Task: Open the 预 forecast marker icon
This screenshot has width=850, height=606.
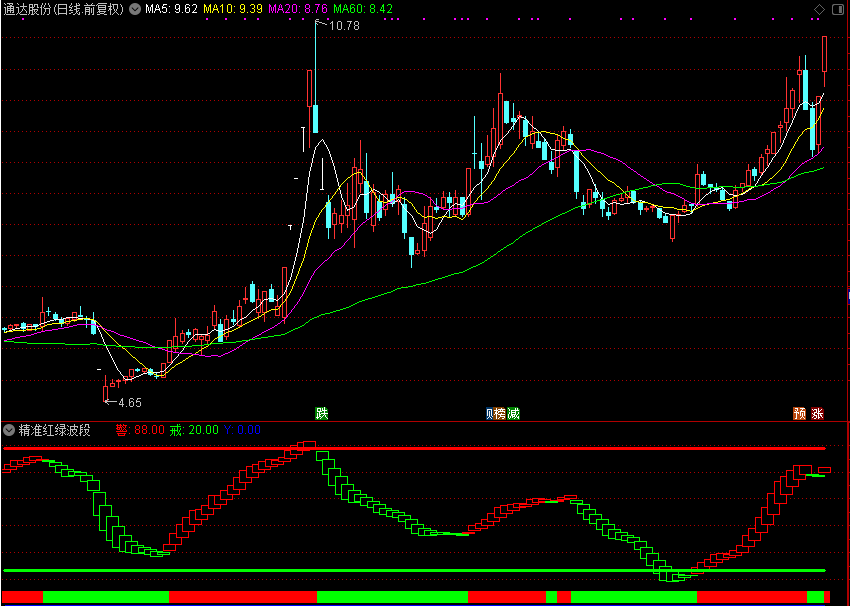Action: pos(799,413)
